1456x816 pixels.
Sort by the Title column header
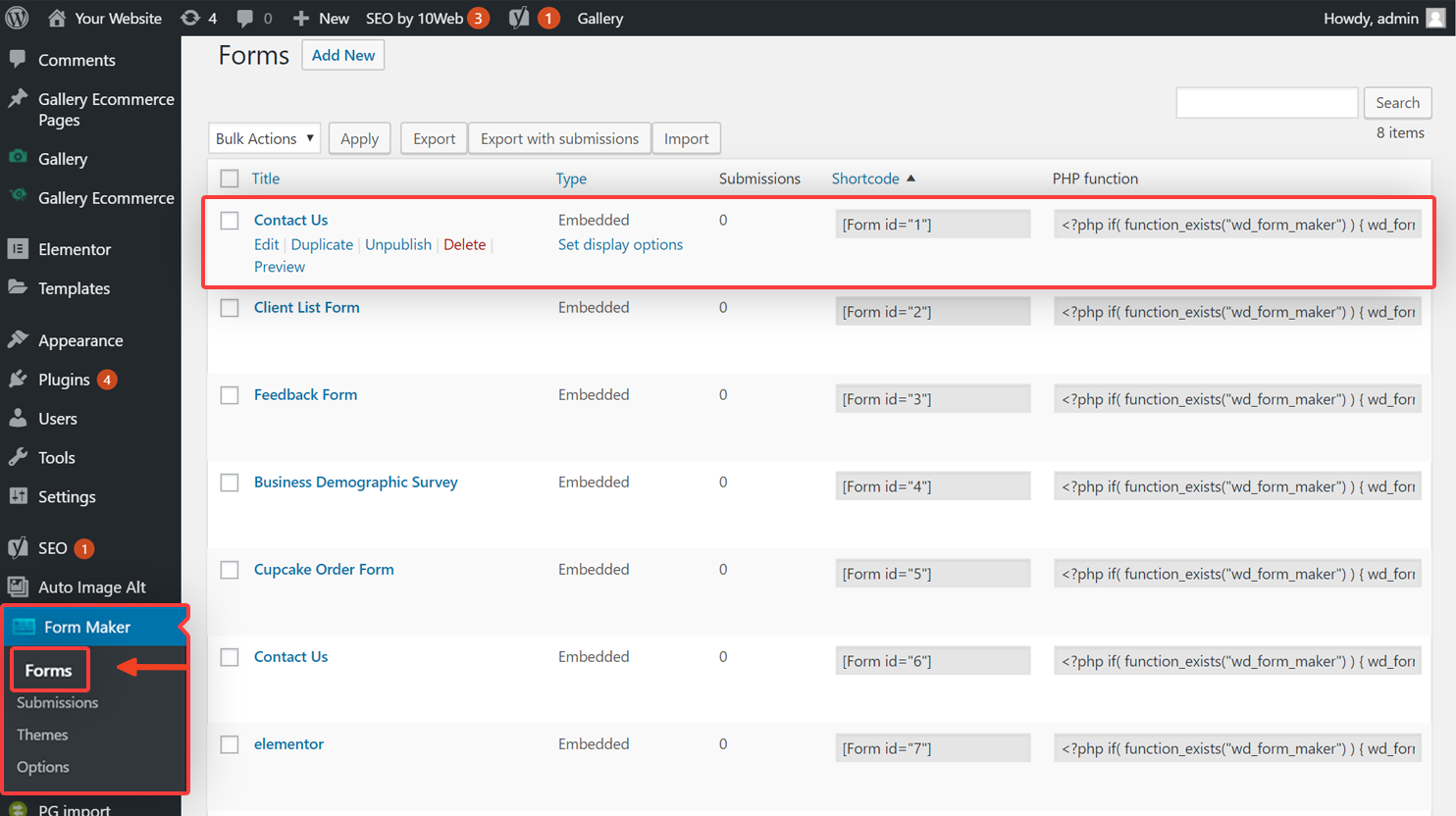266,178
